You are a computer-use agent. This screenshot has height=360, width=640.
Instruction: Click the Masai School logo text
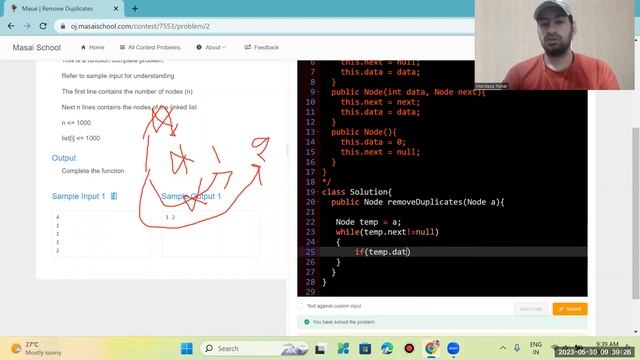[x=37, y=47]
